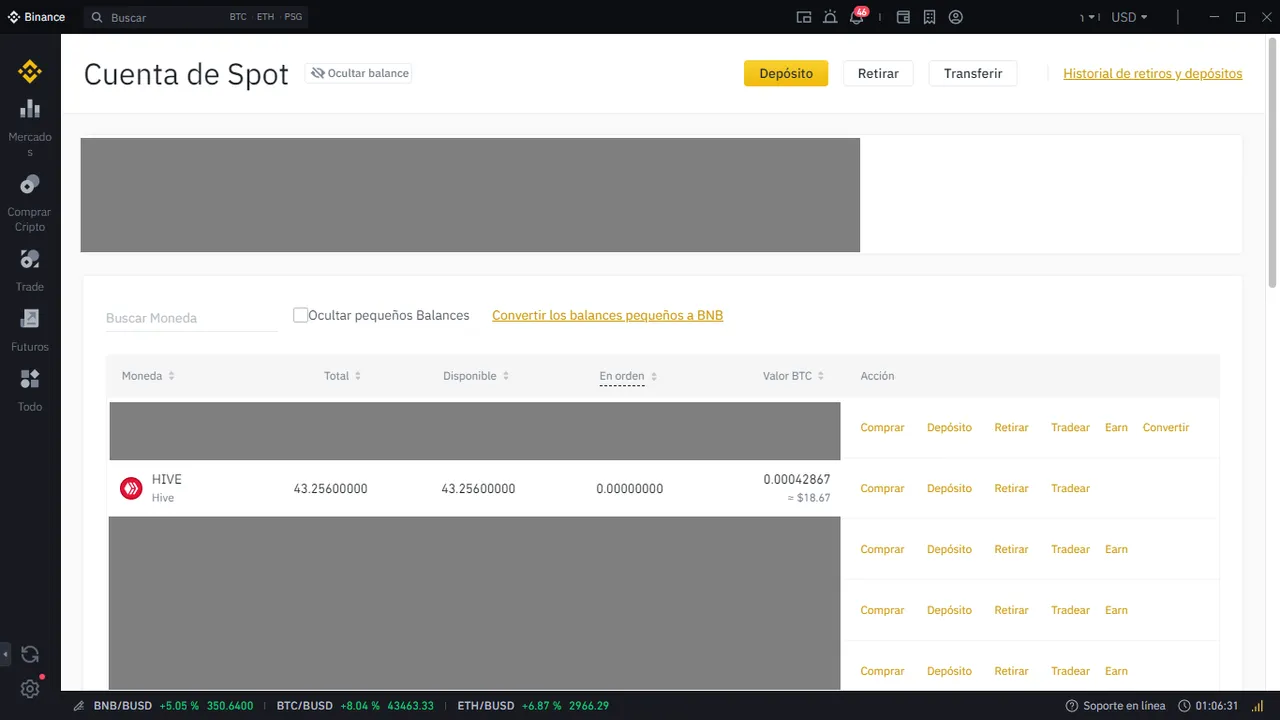Check Ocultar pequeños Balances checkbox

click(300, 315)
